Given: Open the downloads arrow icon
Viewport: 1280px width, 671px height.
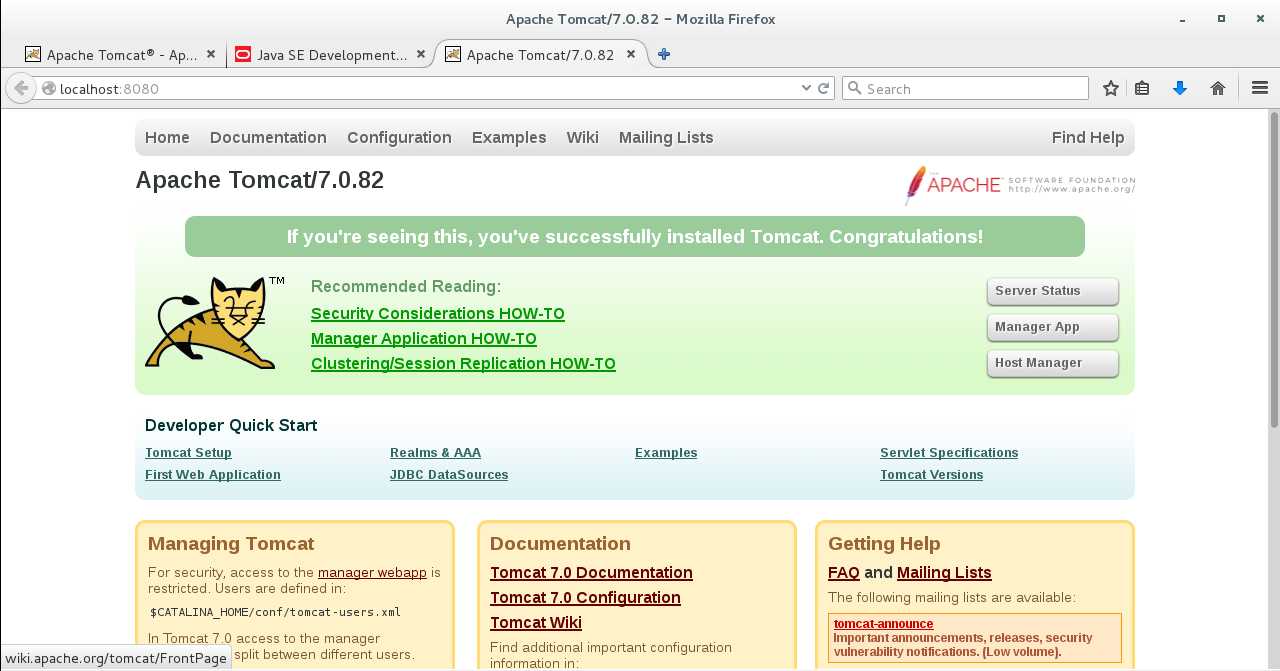Looking at the screenshot, I should click(1179, 88).
